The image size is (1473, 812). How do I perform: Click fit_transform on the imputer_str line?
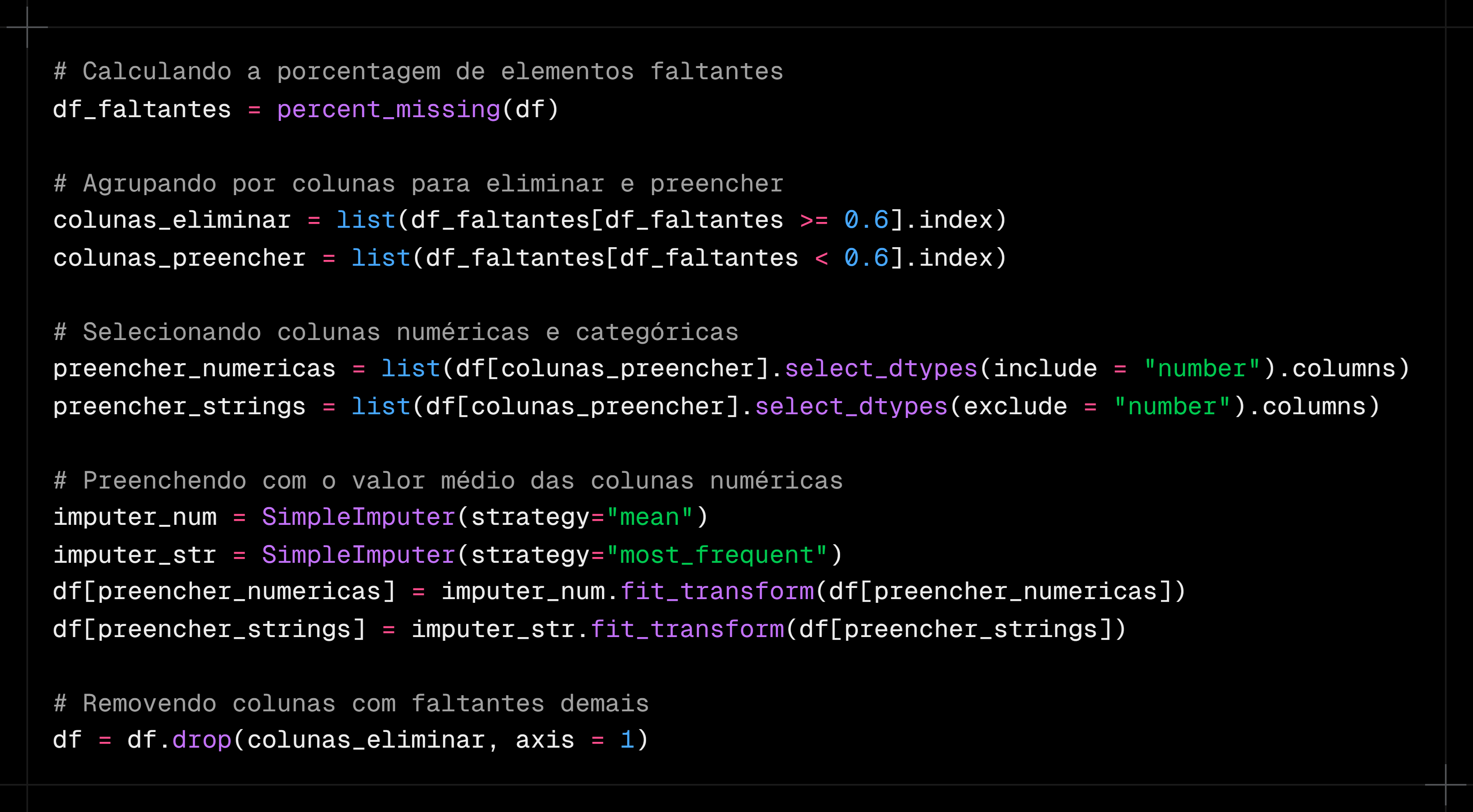click(x=687, y=629)
